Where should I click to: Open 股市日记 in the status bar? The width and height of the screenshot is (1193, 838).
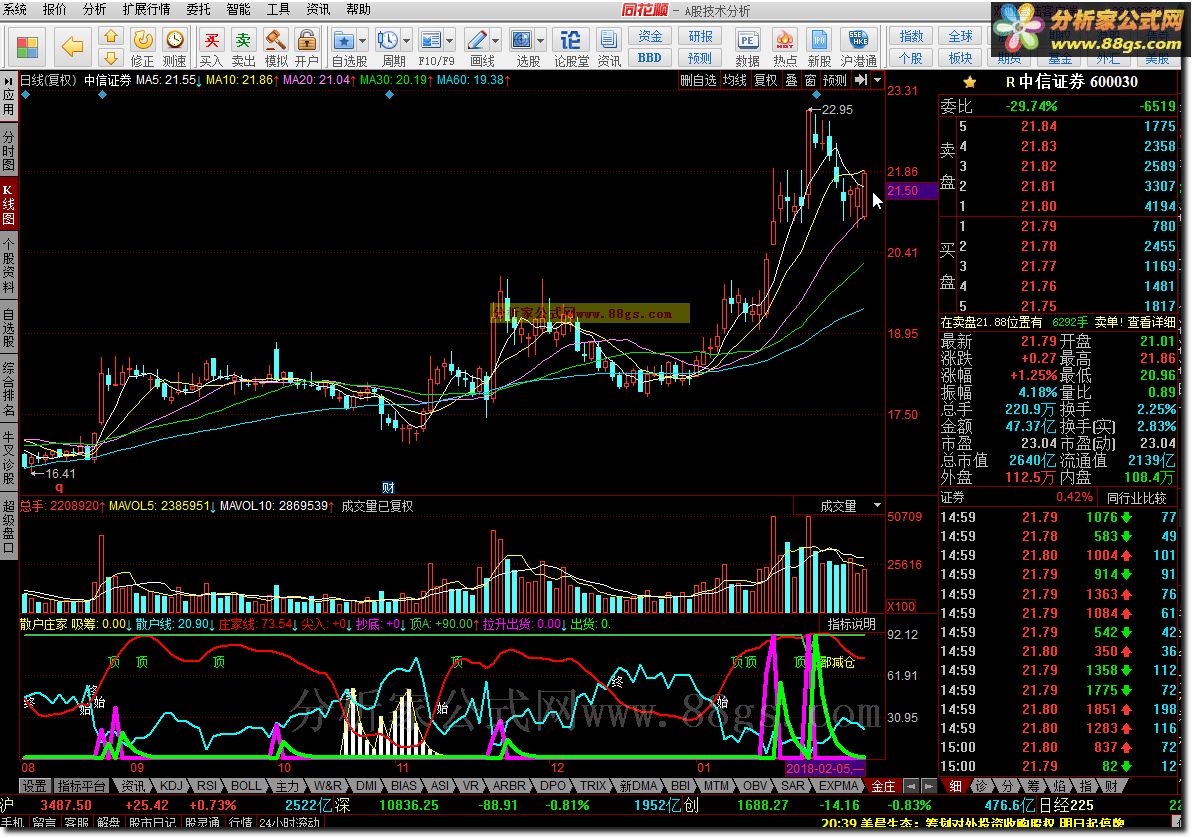(152, 823)
